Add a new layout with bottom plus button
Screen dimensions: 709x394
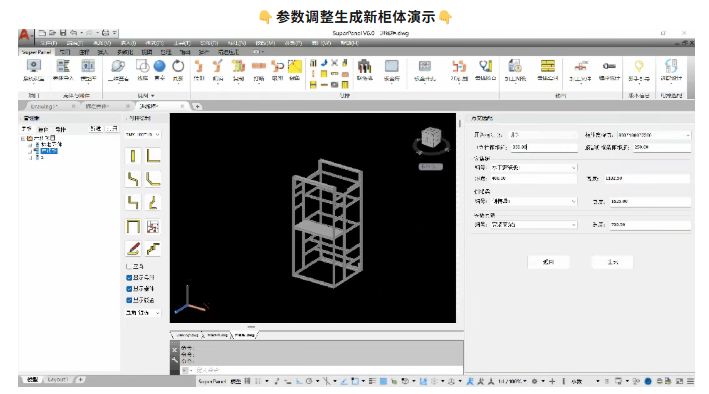[x=80, y=380]
